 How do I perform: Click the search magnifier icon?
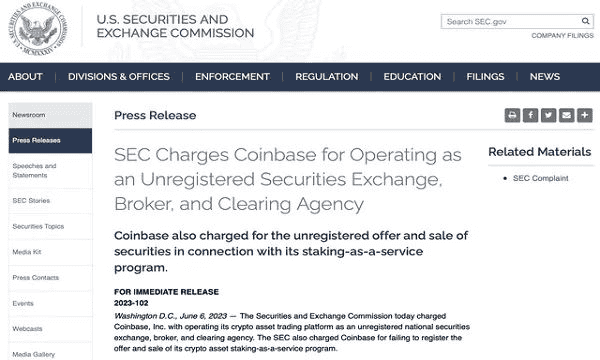tap(585, 21)
